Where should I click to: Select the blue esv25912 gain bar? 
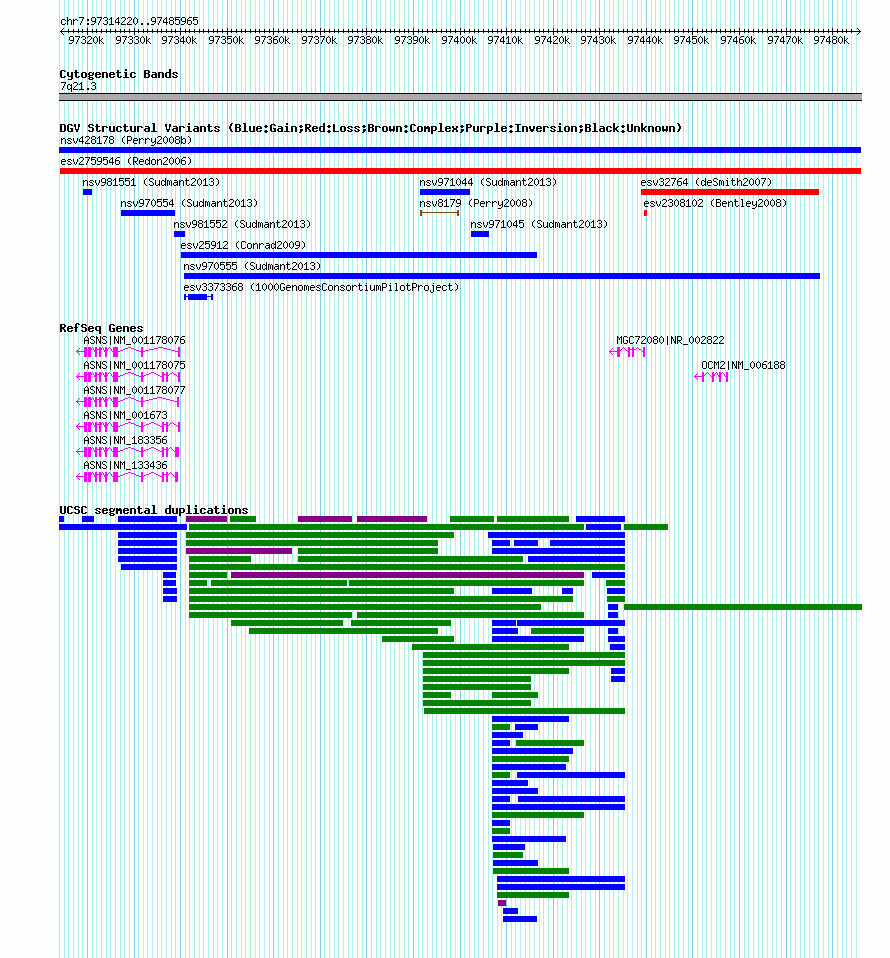tap(359, 255)
